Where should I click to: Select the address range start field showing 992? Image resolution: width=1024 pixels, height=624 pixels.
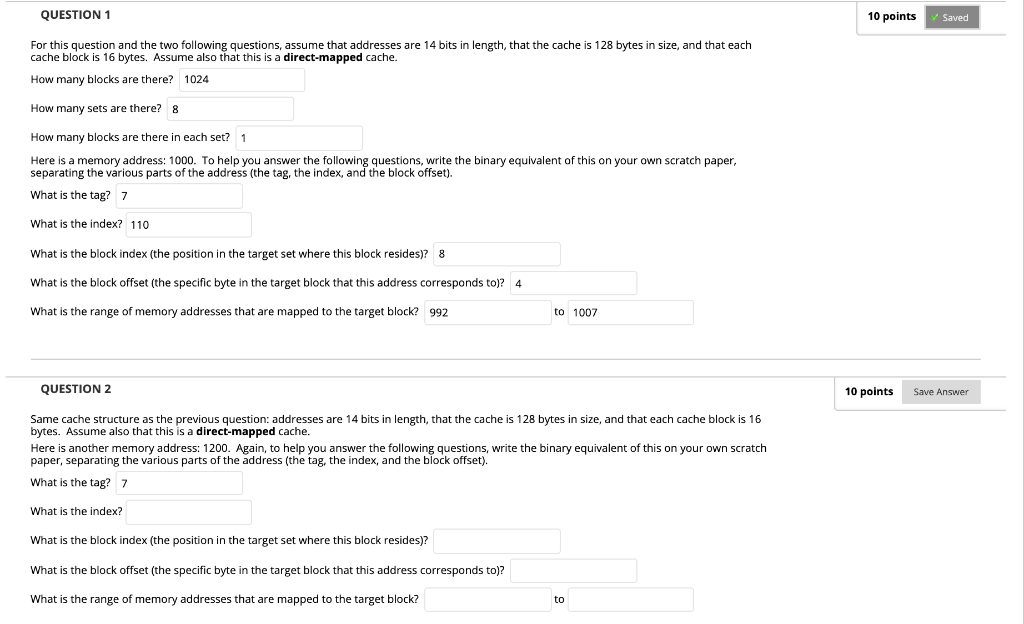[x=487, y=312]
